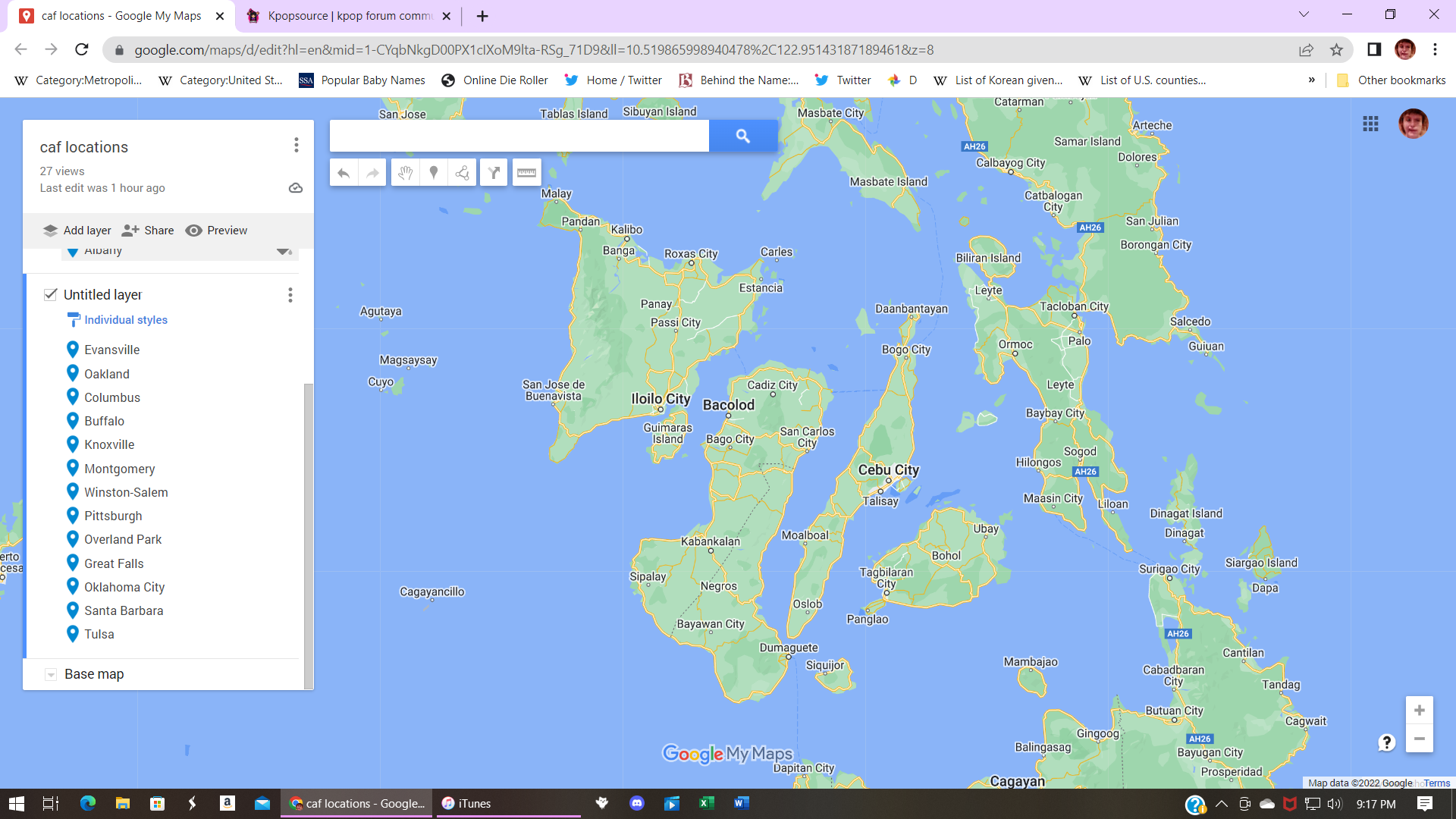Open the Online Die Roller bookmark
Viewport: 1456px width, 819px height.
[494, 80]
